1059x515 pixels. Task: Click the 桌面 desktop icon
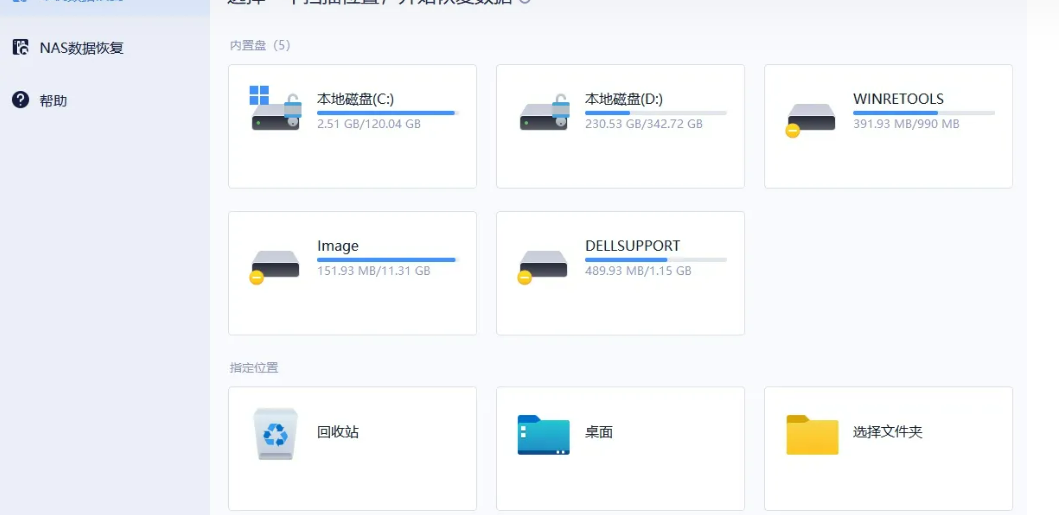click(x=543, y=435)
